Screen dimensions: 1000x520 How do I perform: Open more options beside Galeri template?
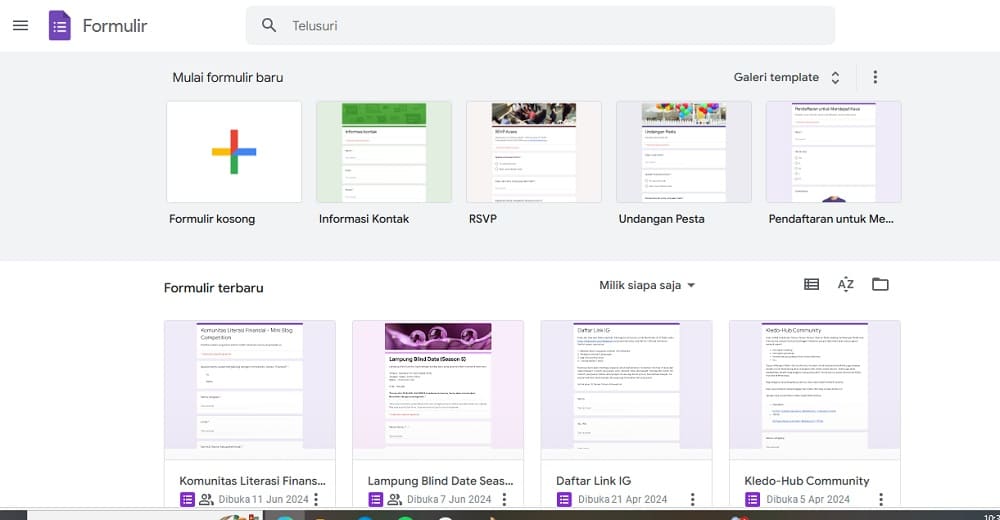click(875, 77)
